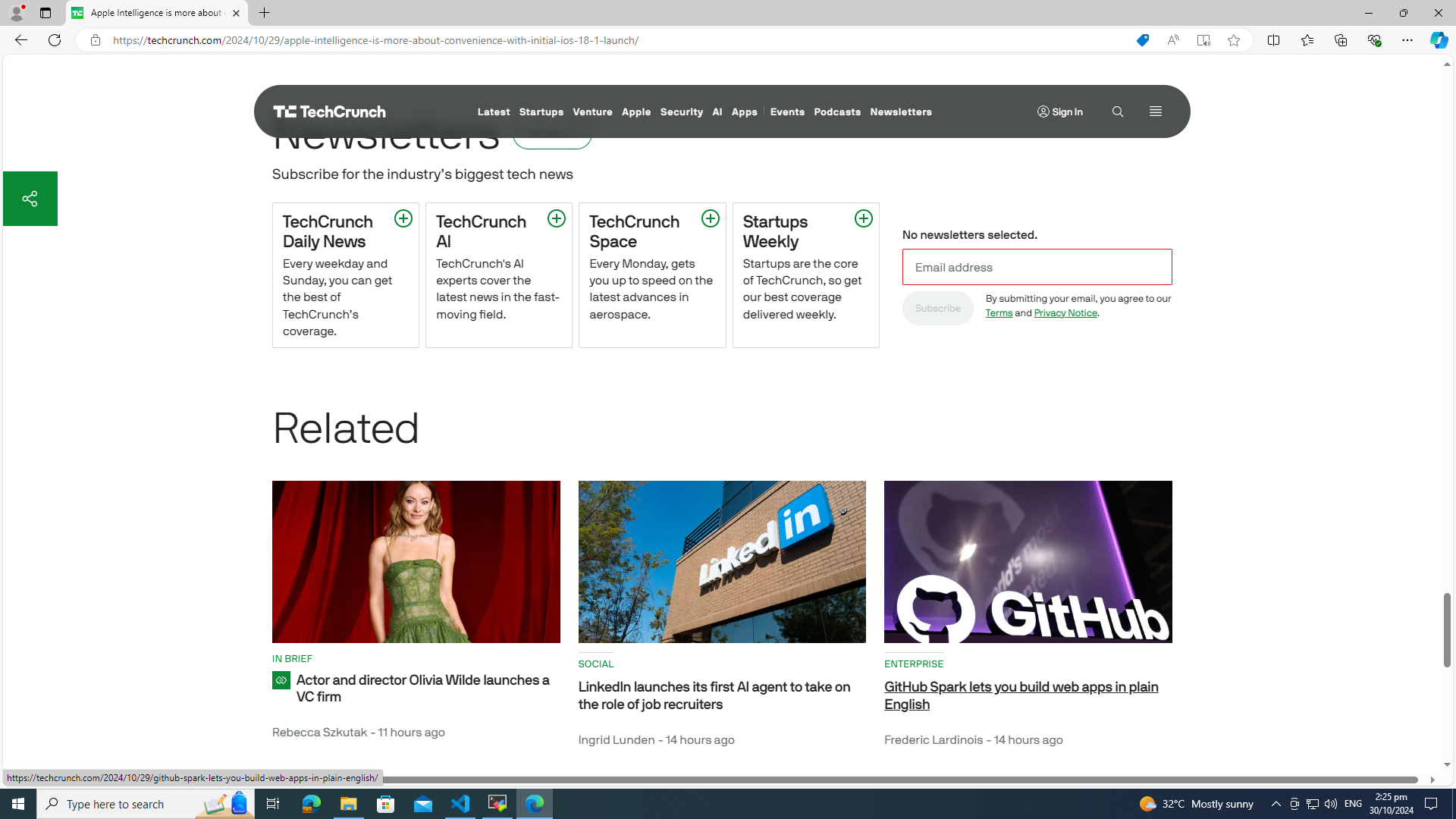1456x819 pixels.
Task: Open the blue shopping tag icon
Action: pyautogui.click(x=1142, y=40)
